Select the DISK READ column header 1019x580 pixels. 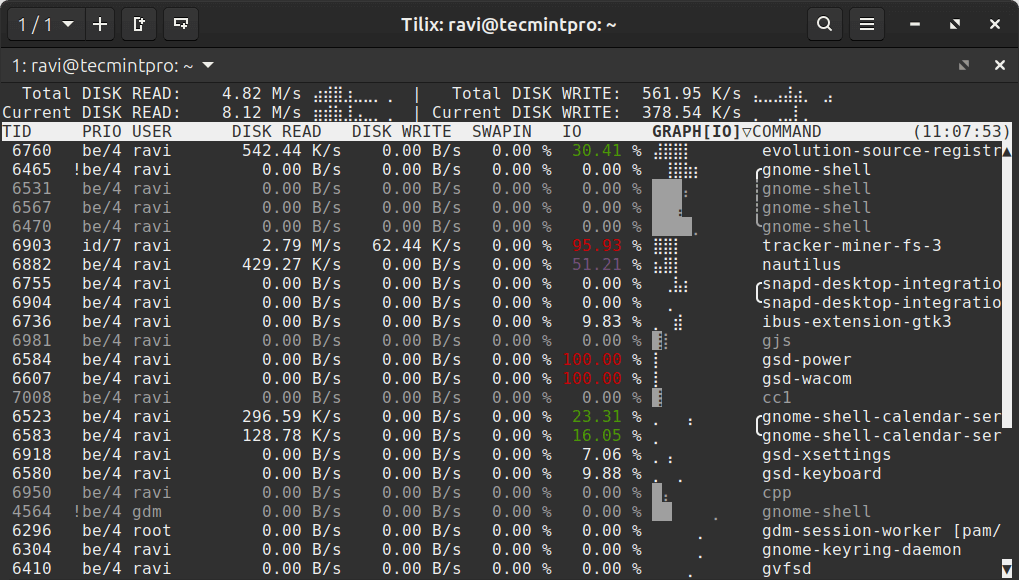[276, 132]
